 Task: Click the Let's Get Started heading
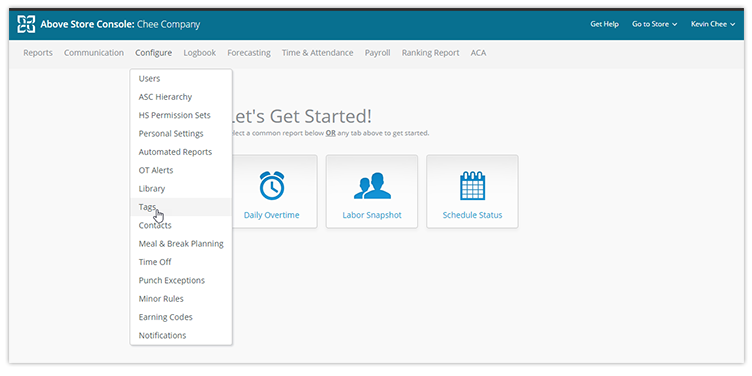(302, 117)
